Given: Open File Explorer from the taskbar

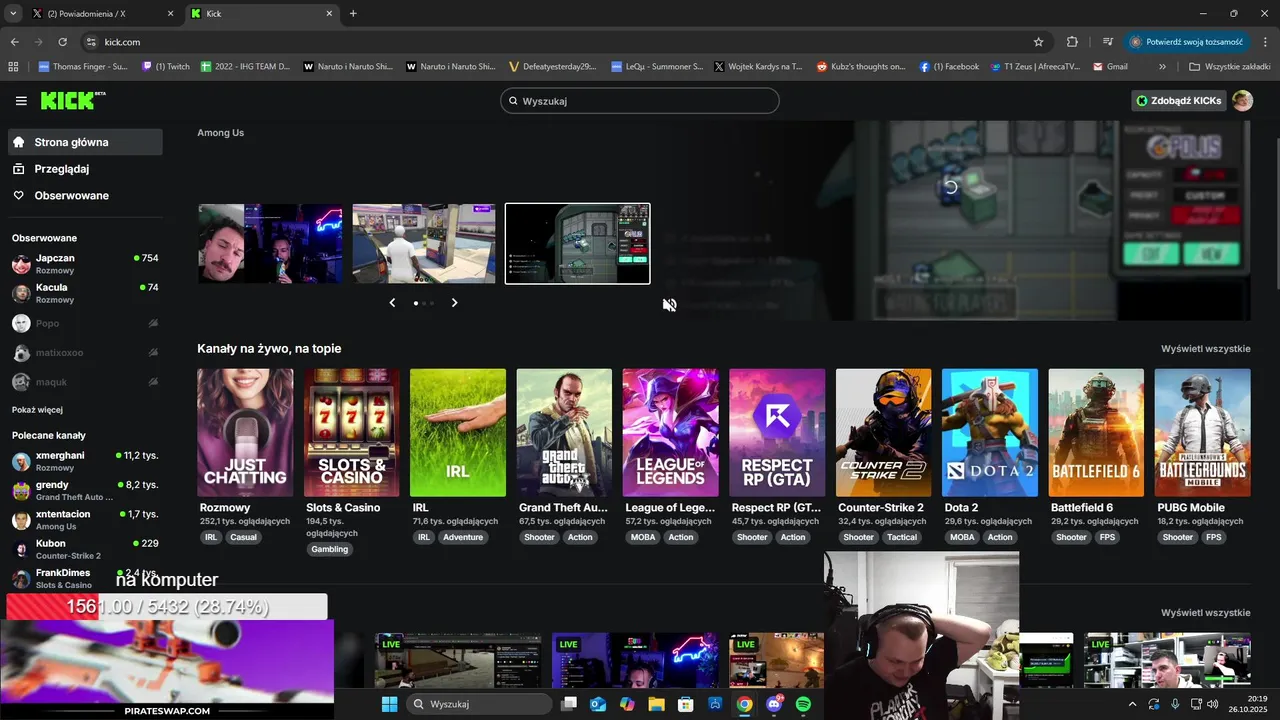Looking at the screenshot, I should point(656,704).
